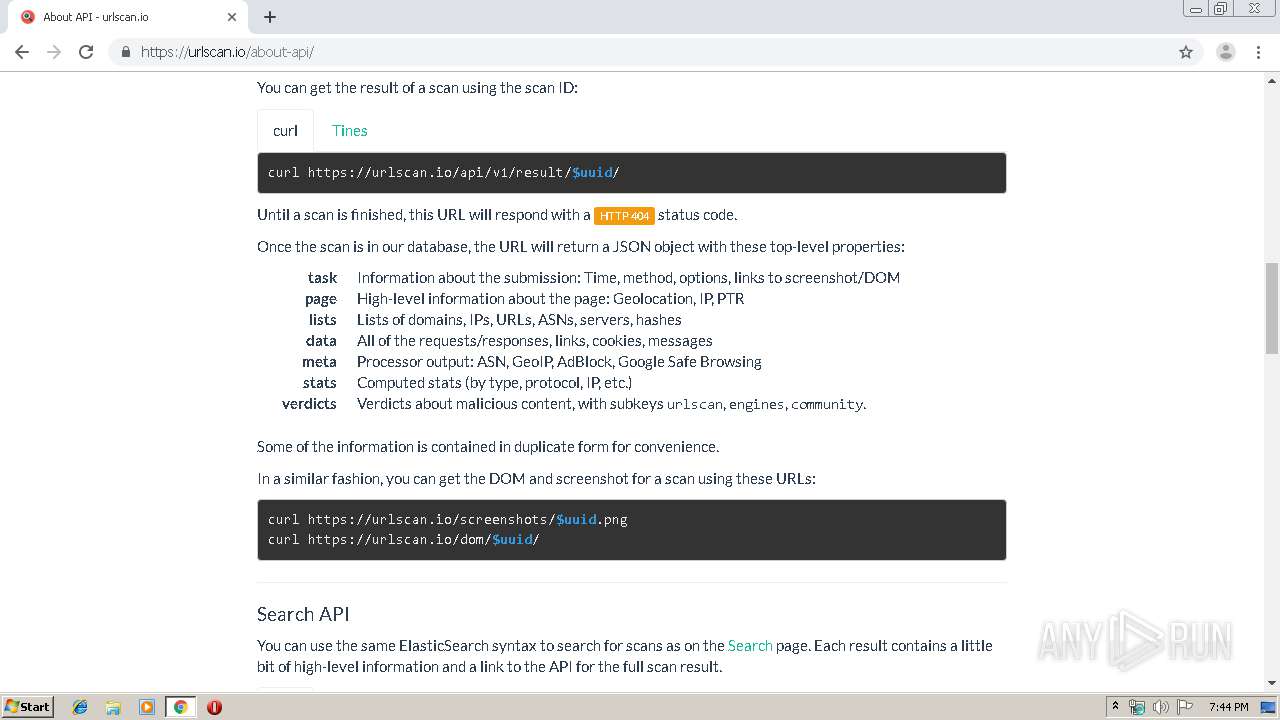Click the volume speaker tray icon
The width and height of the screenshot is (1280, 720).
pos(1161,707)
